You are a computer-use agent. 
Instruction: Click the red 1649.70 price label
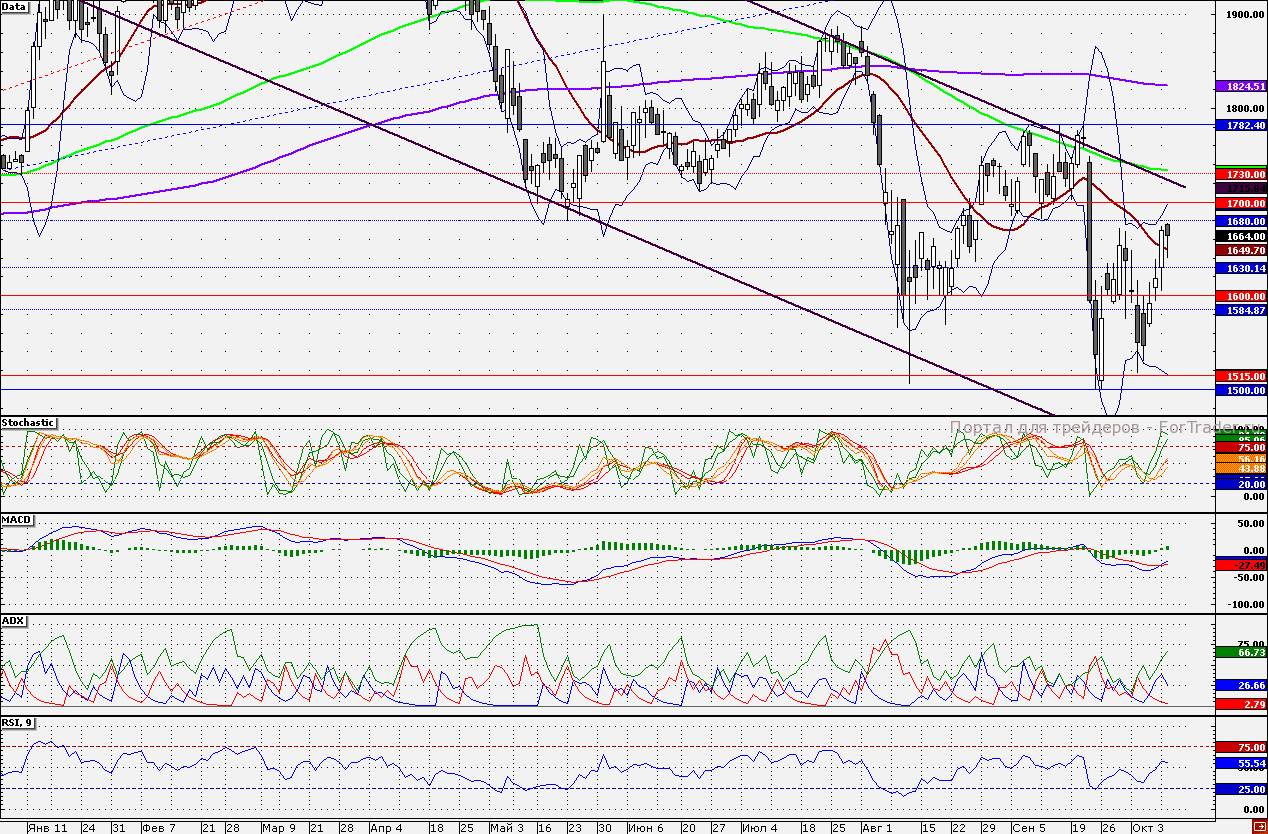(1240, 251)
